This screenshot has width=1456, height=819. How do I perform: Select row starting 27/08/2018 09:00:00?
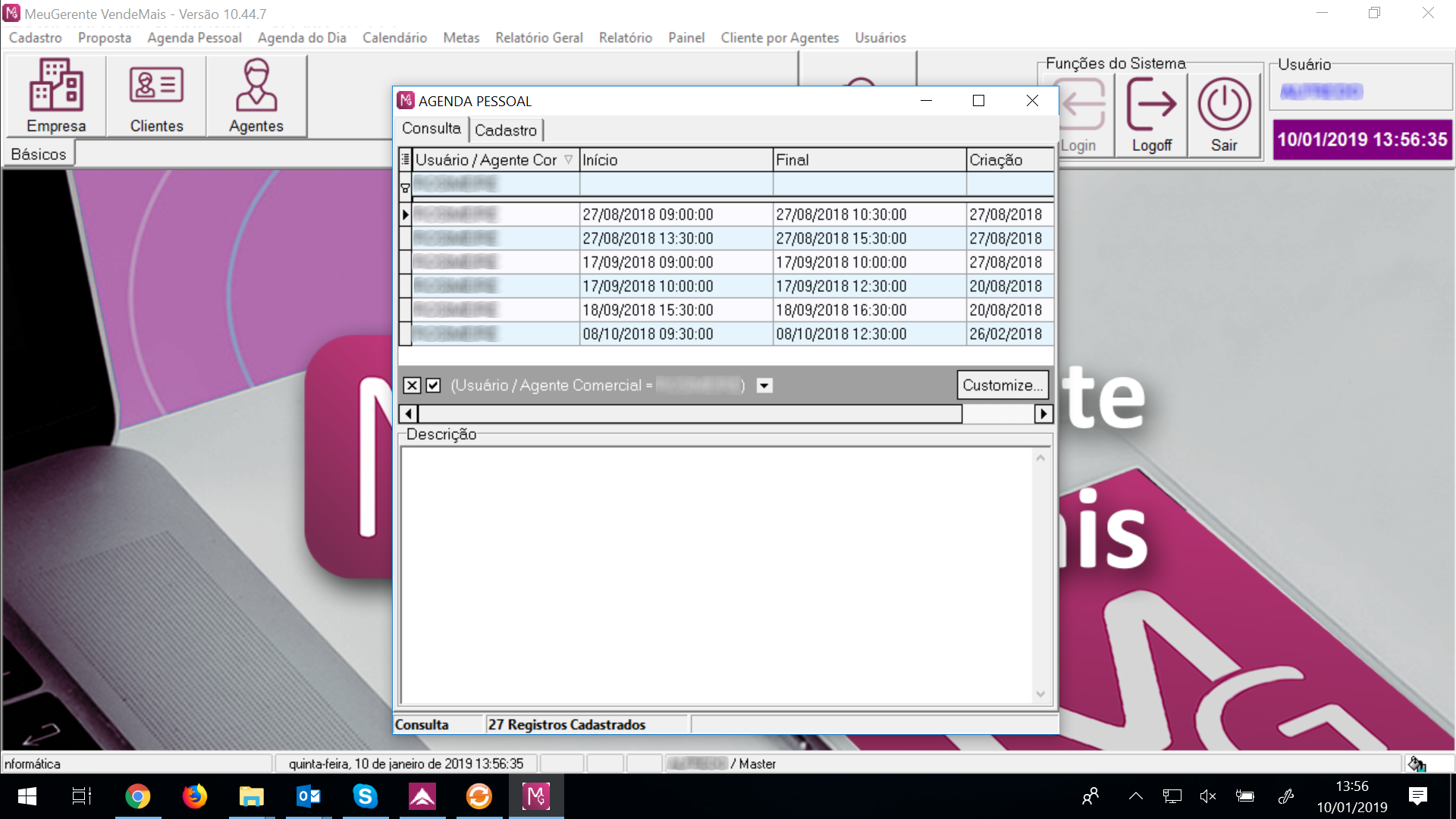point(726,215)
